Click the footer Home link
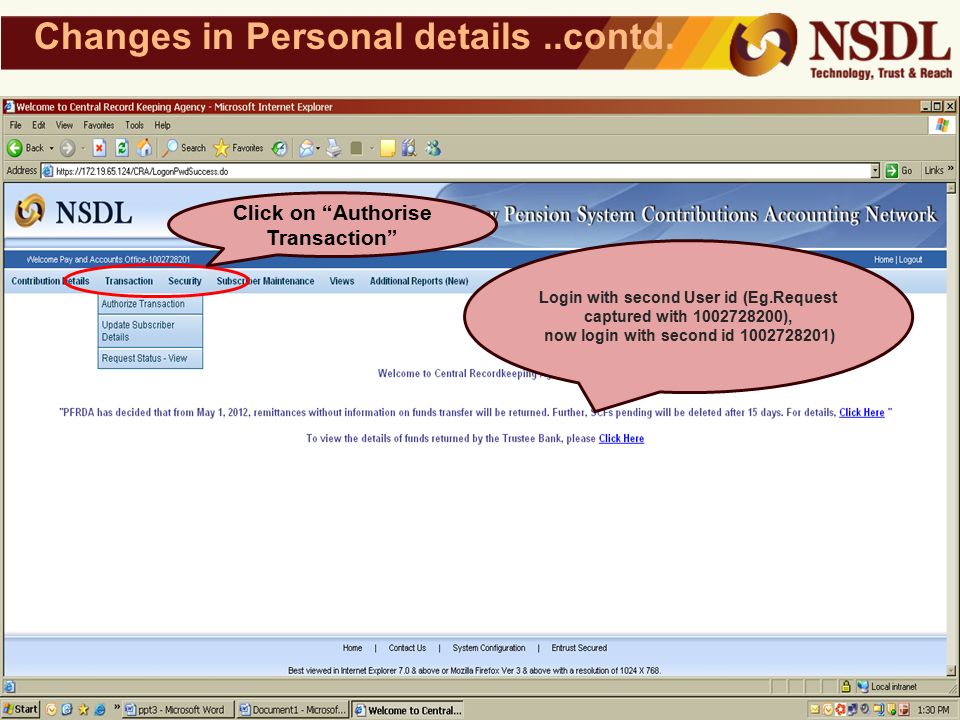The width and height of the screenshot is (960, 720). pos(352,648)
